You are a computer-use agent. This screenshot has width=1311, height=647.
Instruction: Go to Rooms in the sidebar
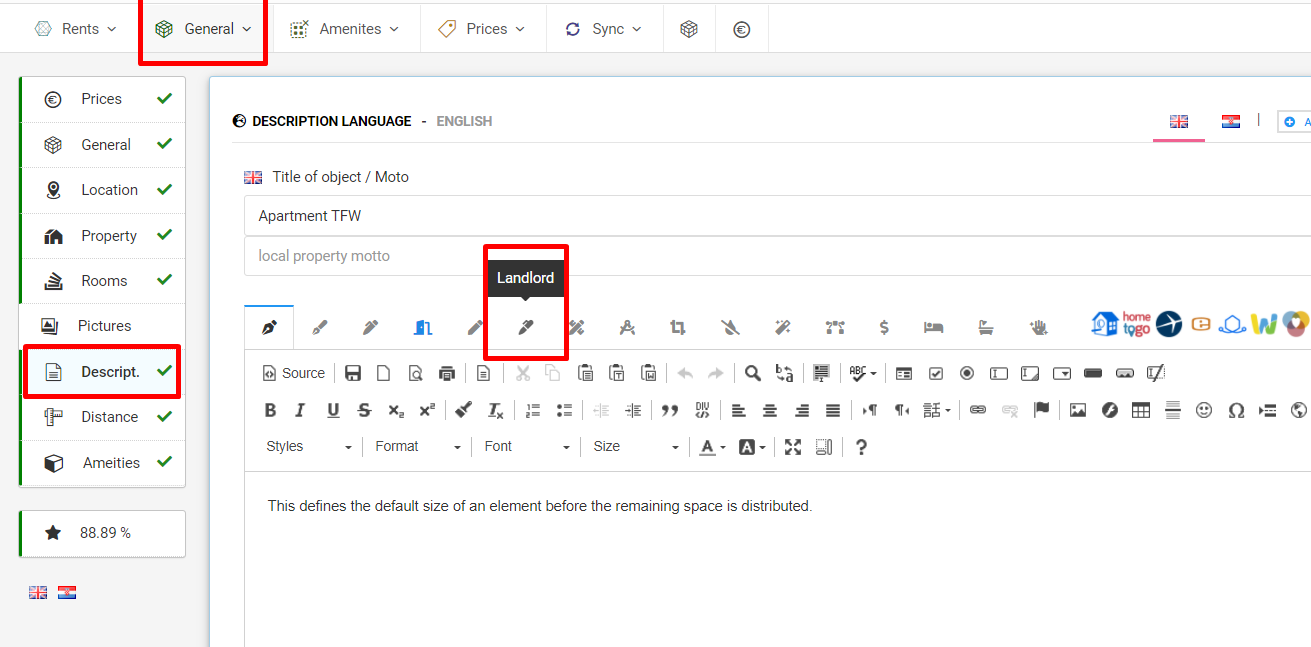103,281
